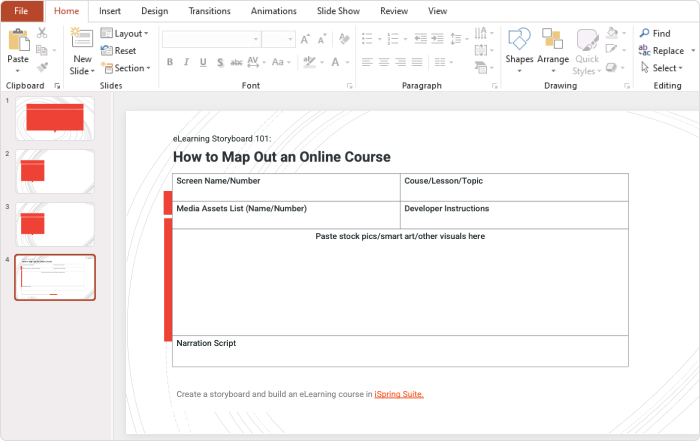Screen dimensions: 700x441
Task: Click the New Slide icon
Action: point(82,38)
